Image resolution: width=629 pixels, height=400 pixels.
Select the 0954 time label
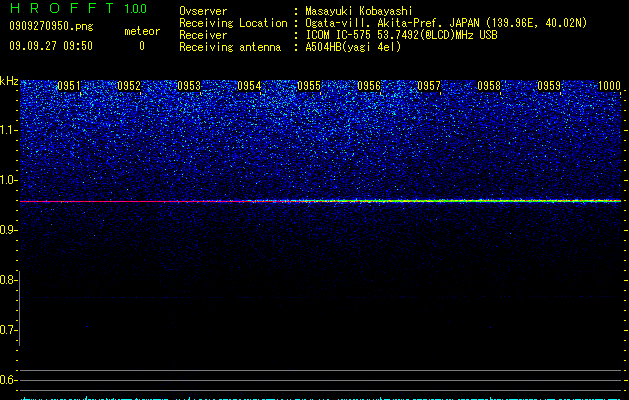(249, 86)
